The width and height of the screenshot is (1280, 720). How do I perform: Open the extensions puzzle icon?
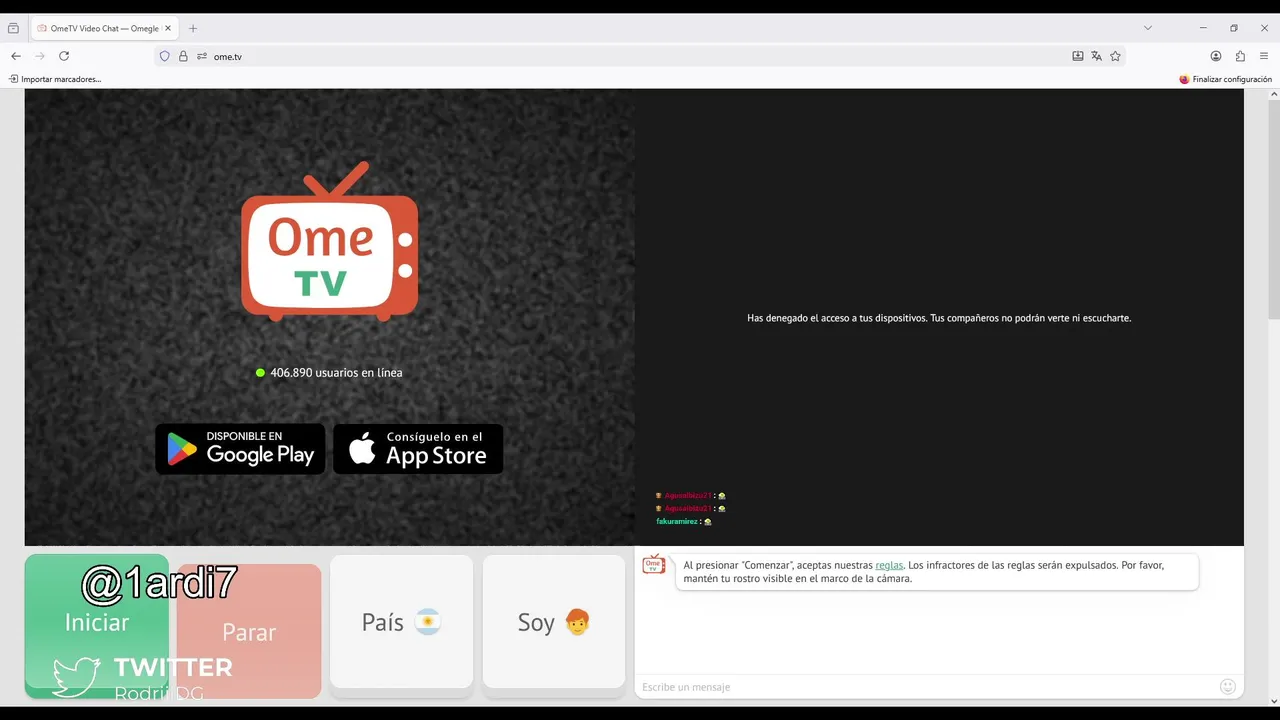click(1240, 56)
